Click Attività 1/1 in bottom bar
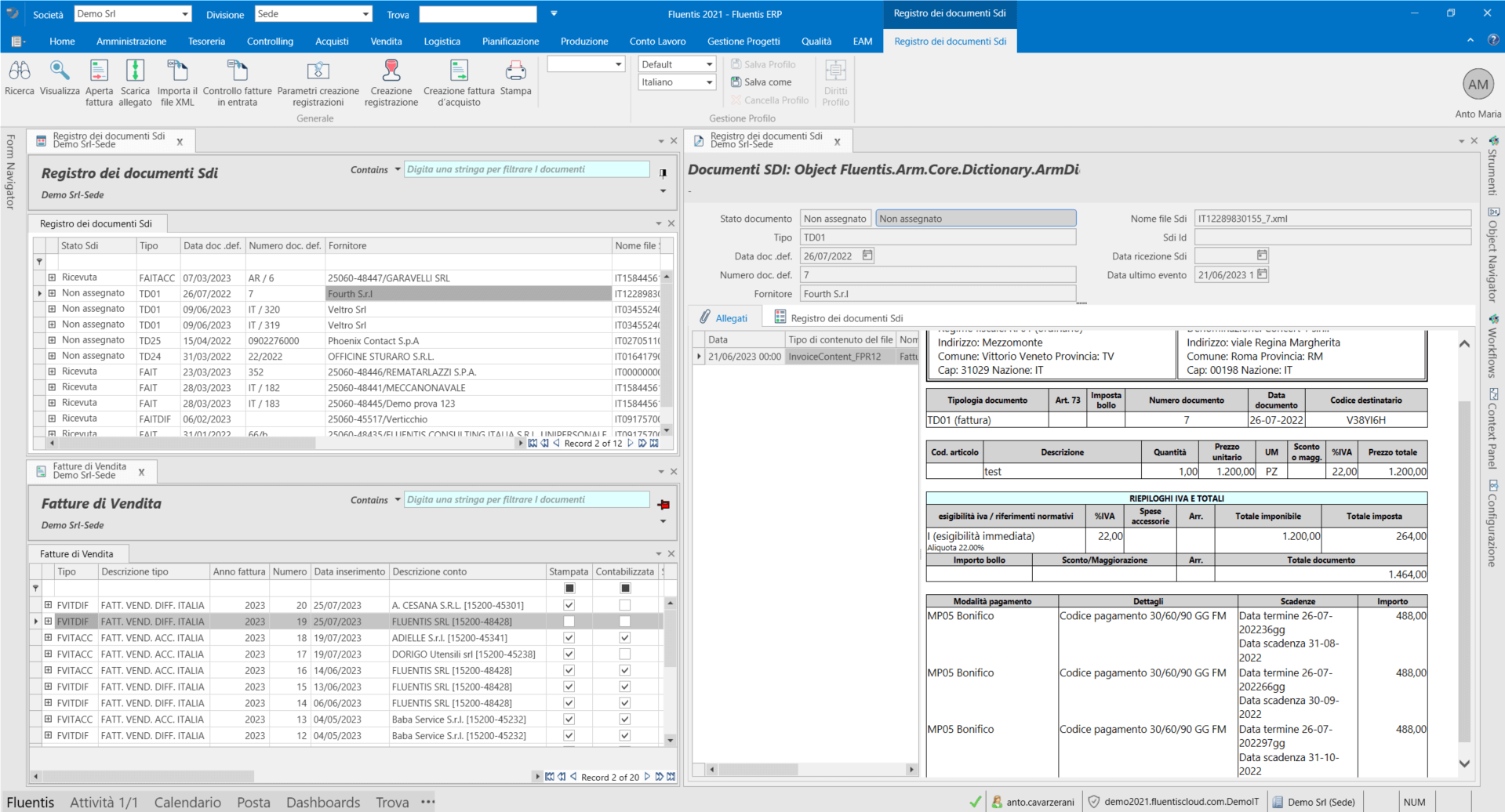Viewport: 1505px width, 812px height. 104,803
